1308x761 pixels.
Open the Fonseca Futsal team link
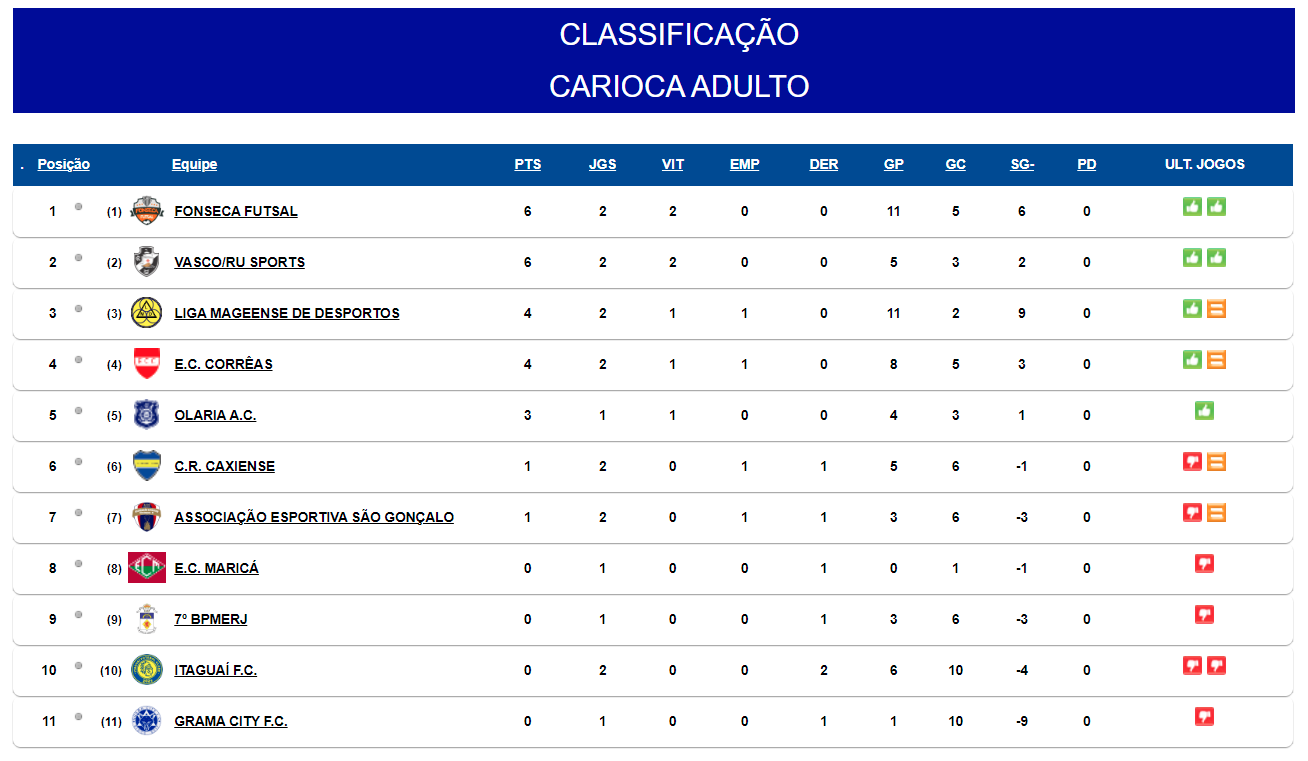[236, 212]
